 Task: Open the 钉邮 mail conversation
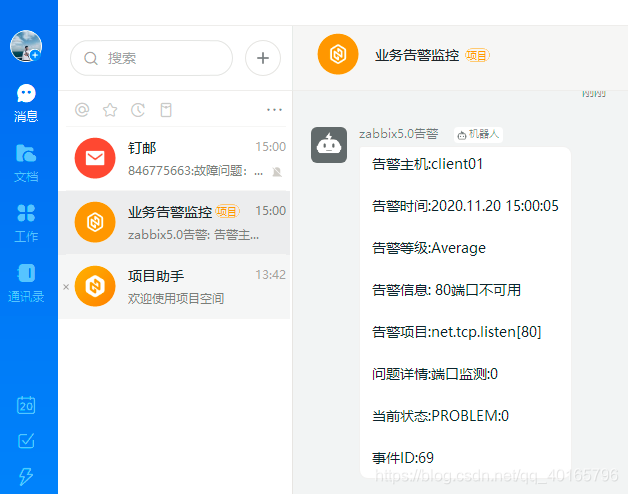175,158
